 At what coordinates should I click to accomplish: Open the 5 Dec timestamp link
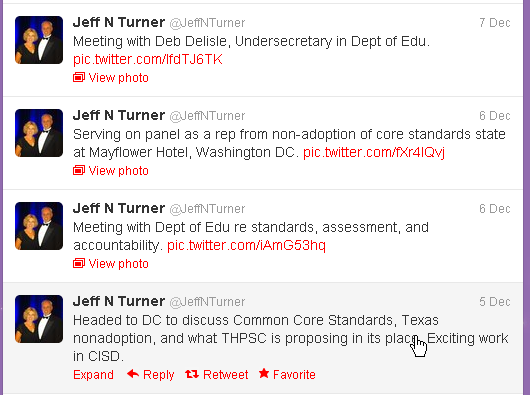[495, 301]
